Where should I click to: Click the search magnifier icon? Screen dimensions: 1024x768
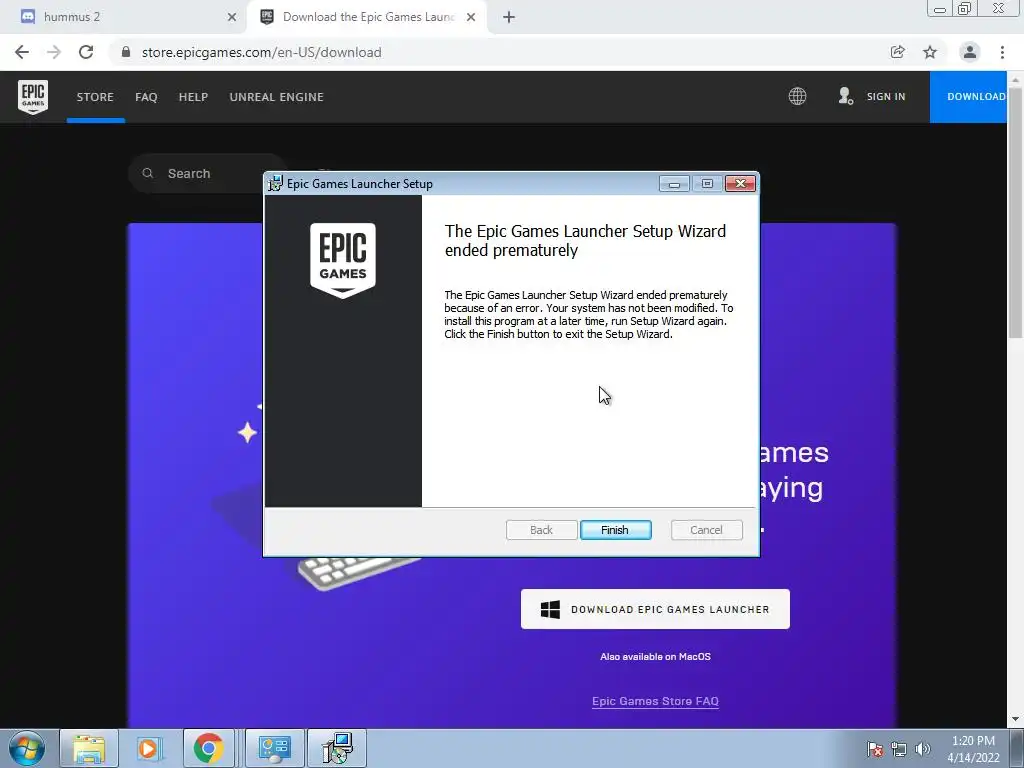point(148,173)
